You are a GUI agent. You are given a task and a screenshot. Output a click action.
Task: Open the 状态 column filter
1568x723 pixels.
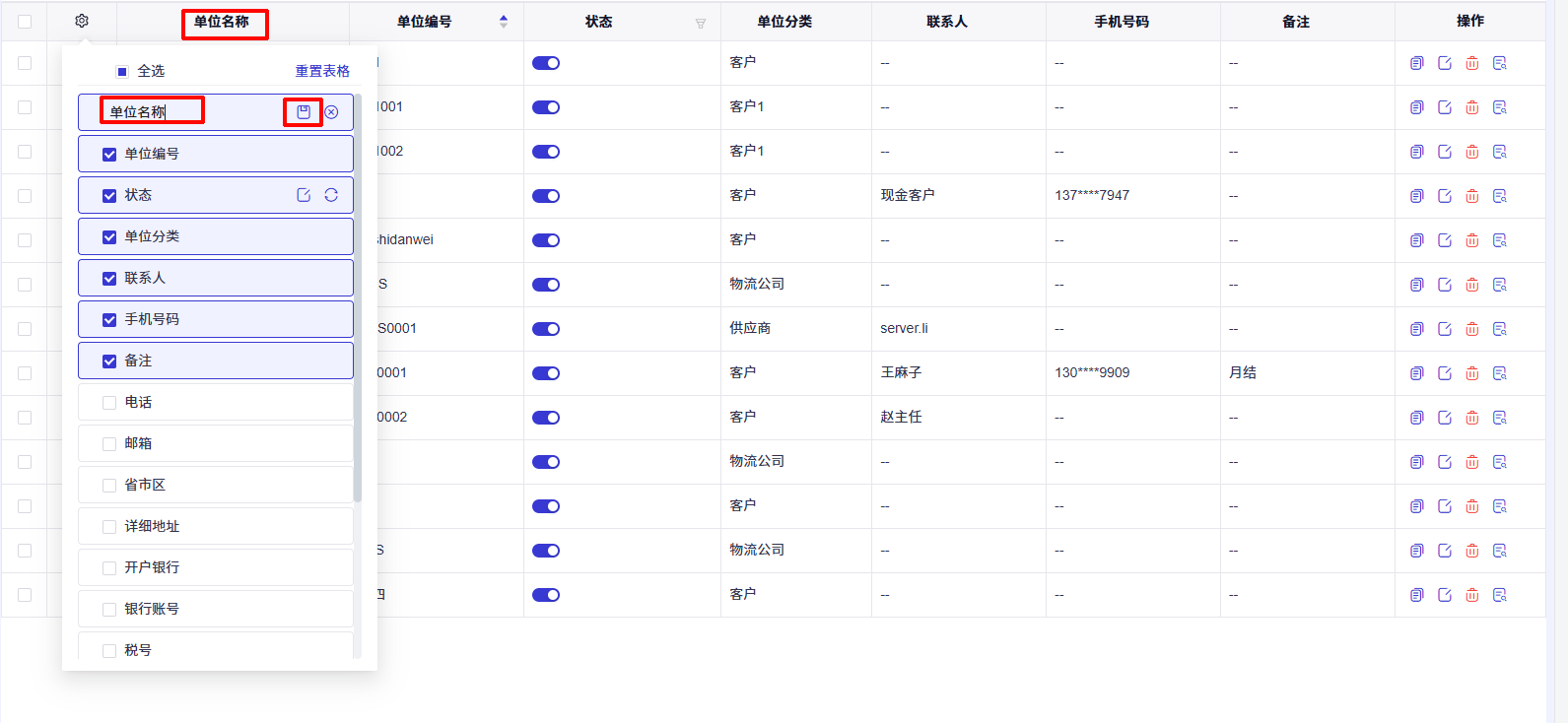tap(701, 23)
